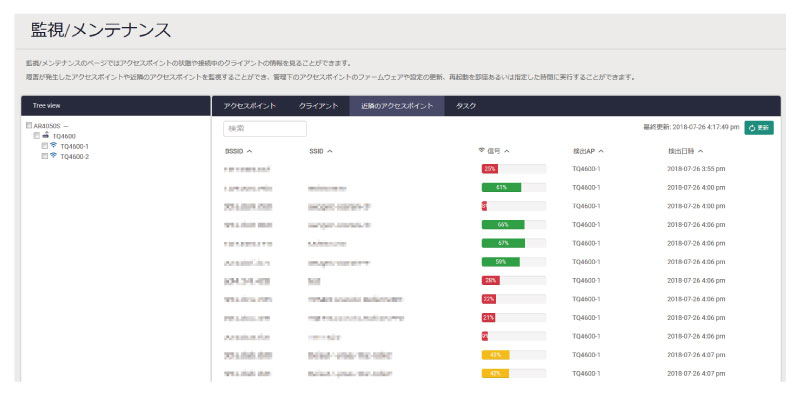Click the wifi icon next to TQ4600-1

(x=53, y=146)
